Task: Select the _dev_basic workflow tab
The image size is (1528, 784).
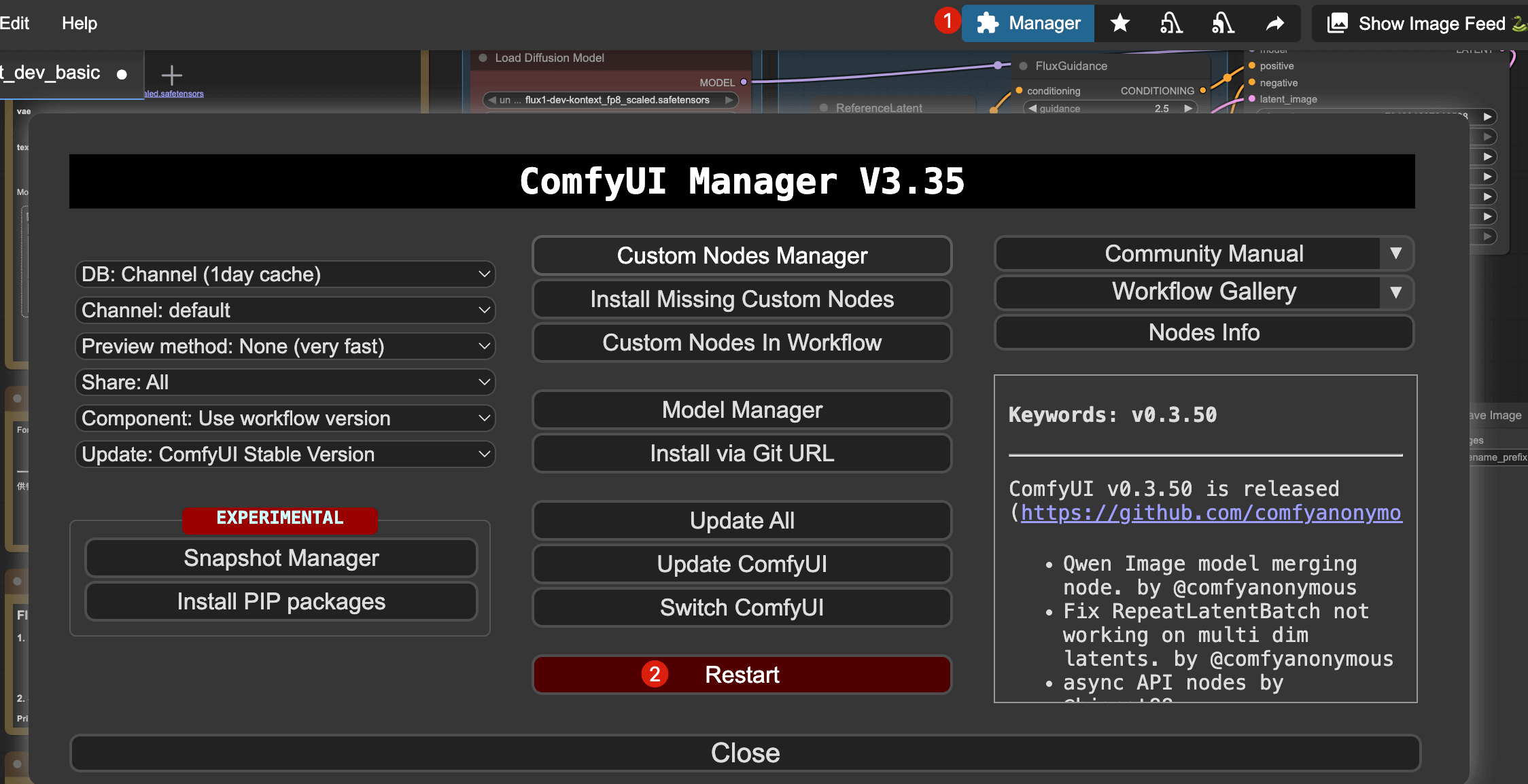Action: [68, 73]
